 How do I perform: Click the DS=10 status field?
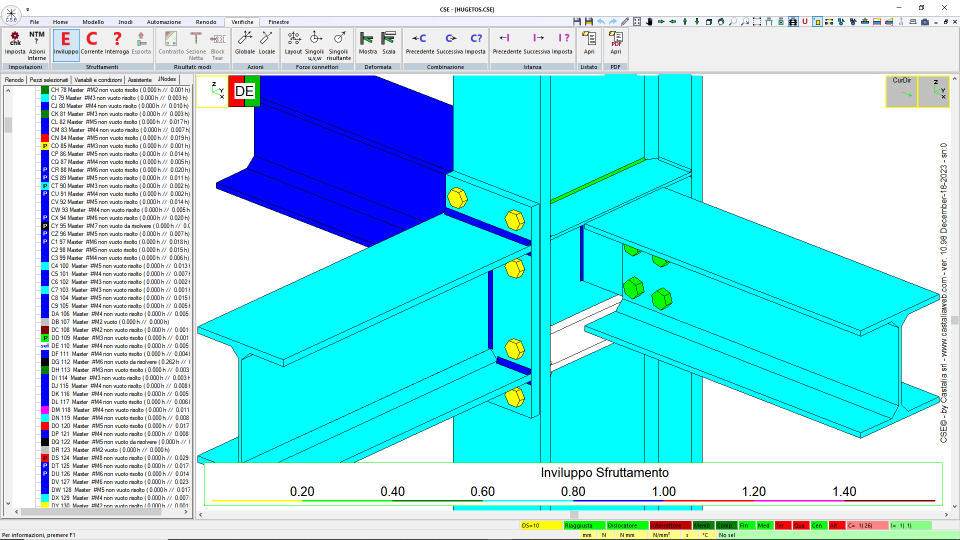point(541,525)
